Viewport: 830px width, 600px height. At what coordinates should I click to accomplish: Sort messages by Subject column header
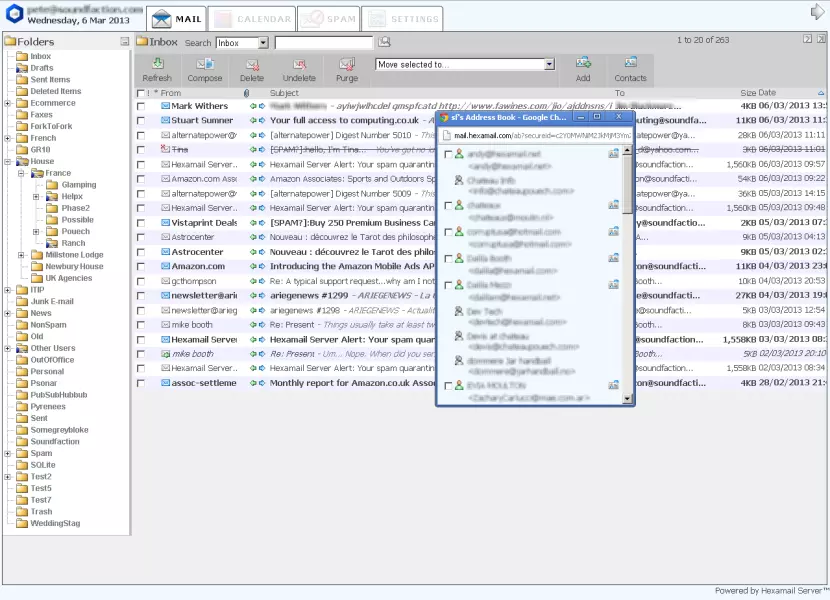tap(285, 93)
